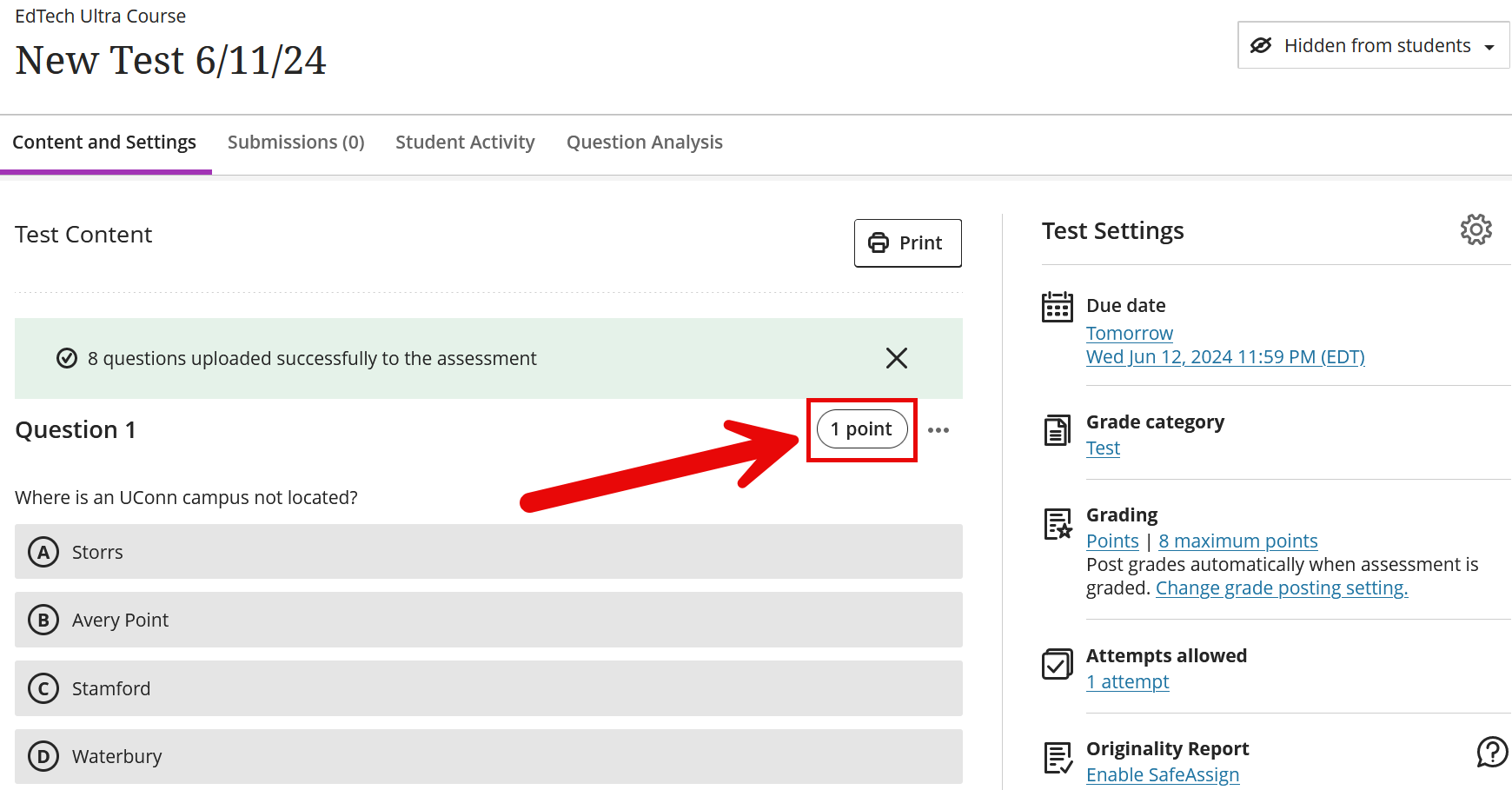Edit the 1 point value pill
The height and width of the screenshot is (790, 1512).
[x=861, y=429]
